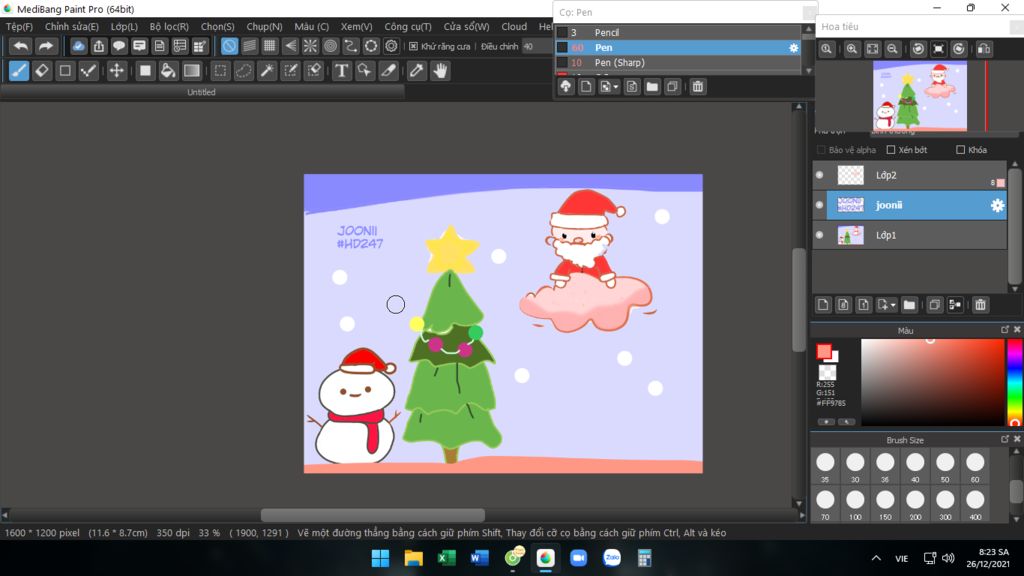Open the Bộ lọc(R) menu
Screen dimensions: 1024x576
(169, 27)
